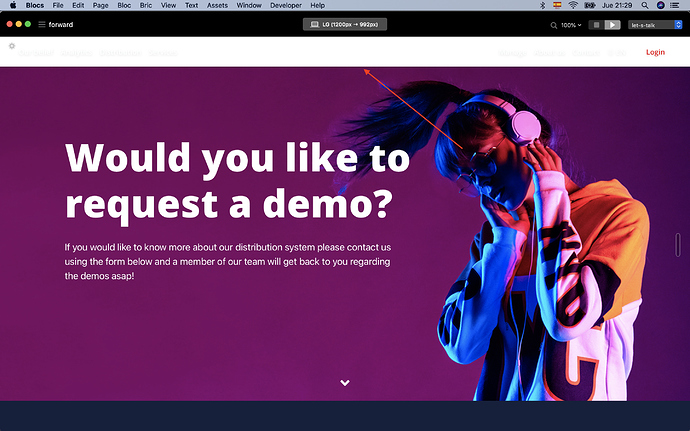Image resolution: width=690 pixels, height=431 pixels.
Task: Select the demo request heading text
Action: pyautogui.click(x=237, y=180)
